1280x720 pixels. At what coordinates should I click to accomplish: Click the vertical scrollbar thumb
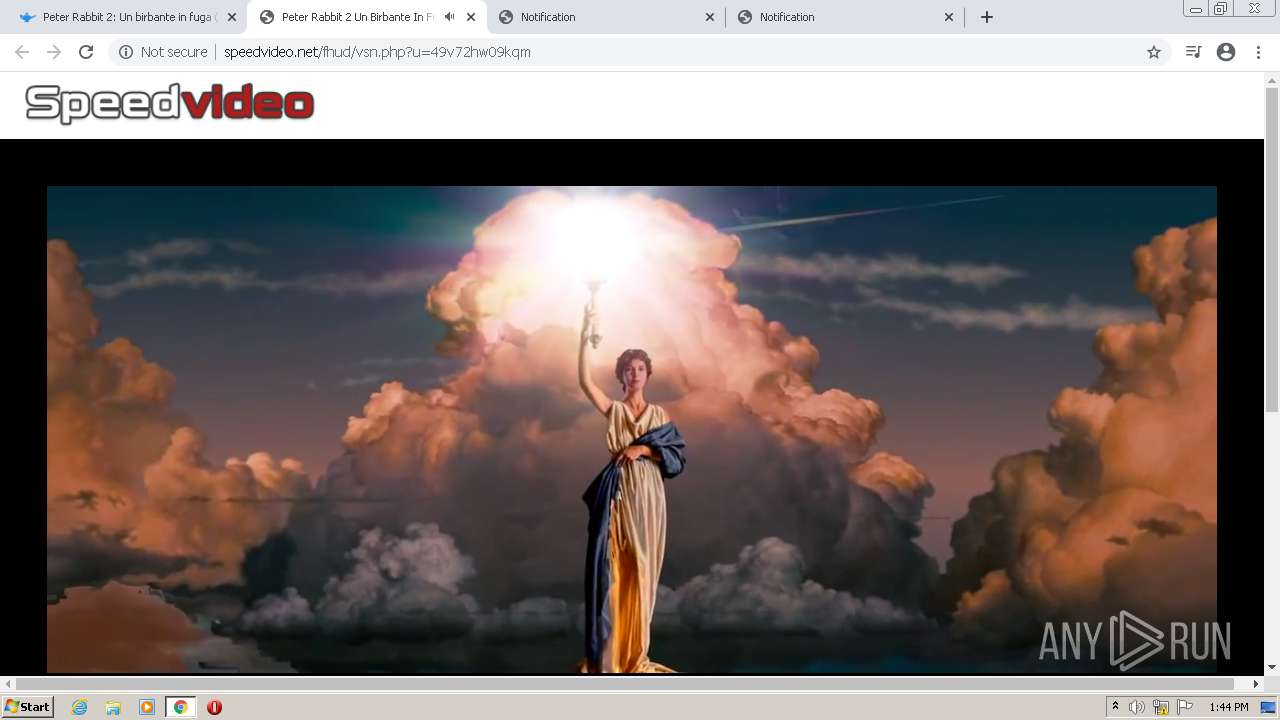pos(1272,250)
